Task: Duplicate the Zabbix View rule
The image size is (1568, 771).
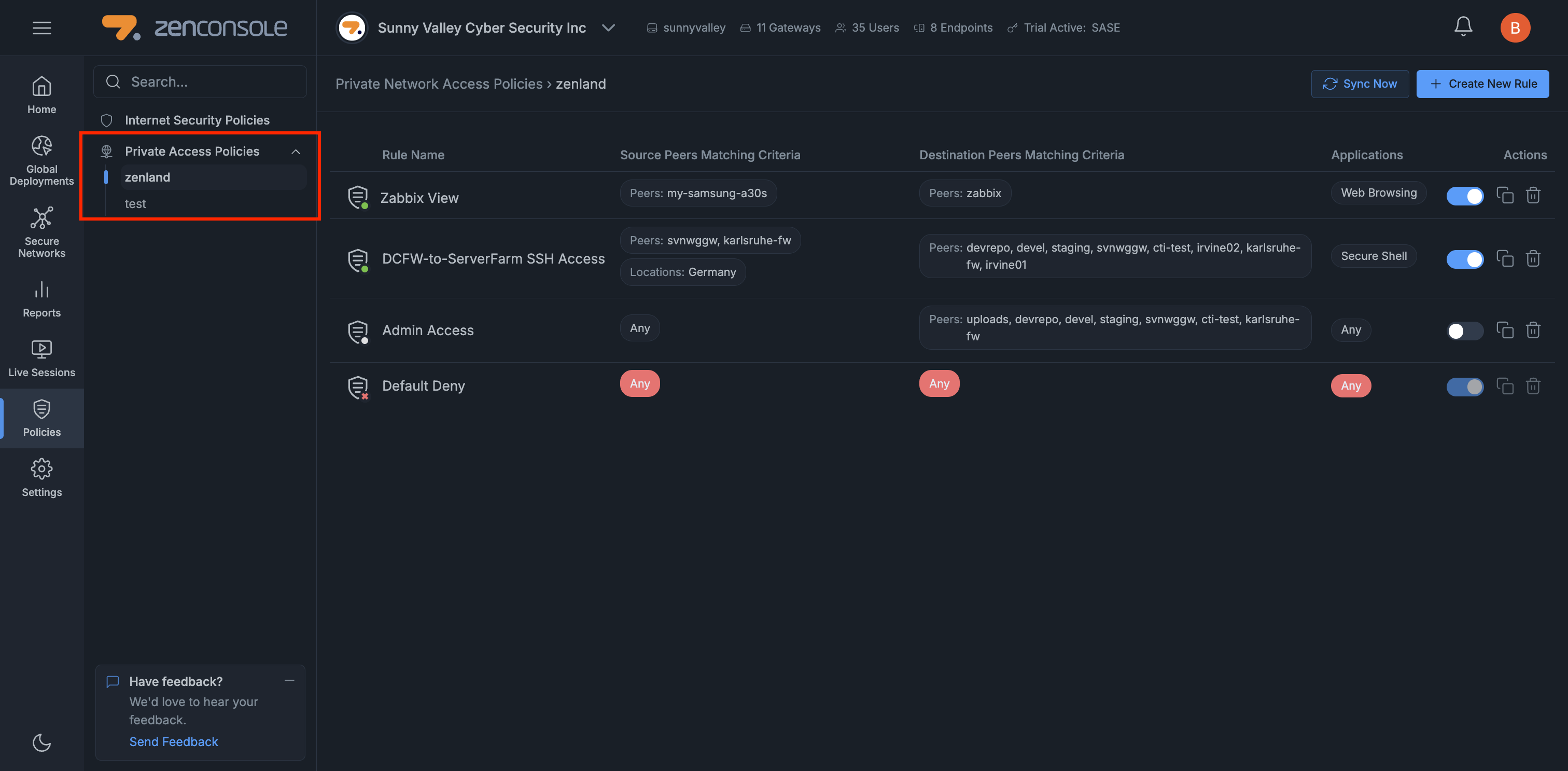Action: (1505, 196)
